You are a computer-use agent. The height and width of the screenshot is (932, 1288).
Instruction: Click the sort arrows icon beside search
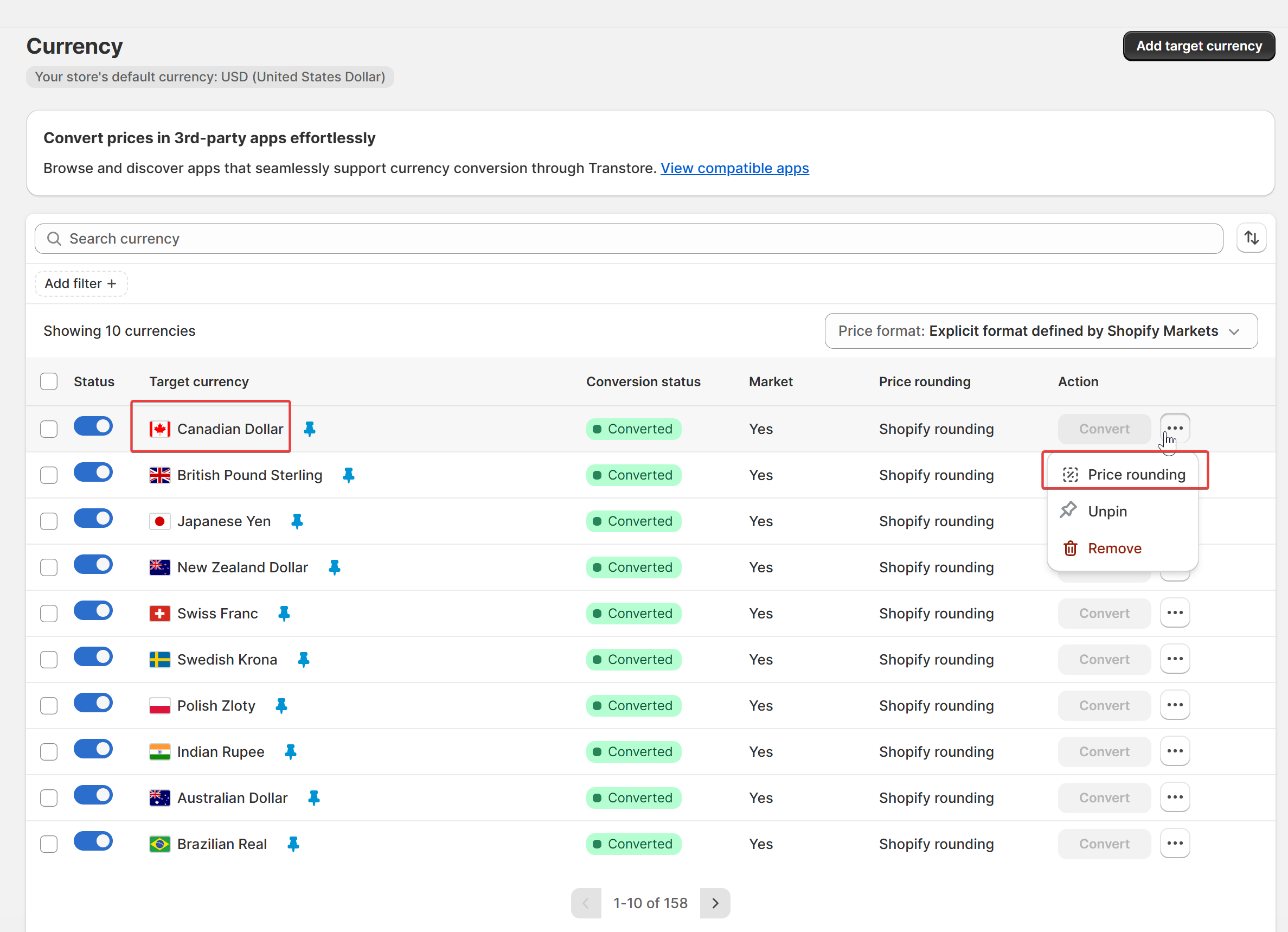(x=1251, y=238)
